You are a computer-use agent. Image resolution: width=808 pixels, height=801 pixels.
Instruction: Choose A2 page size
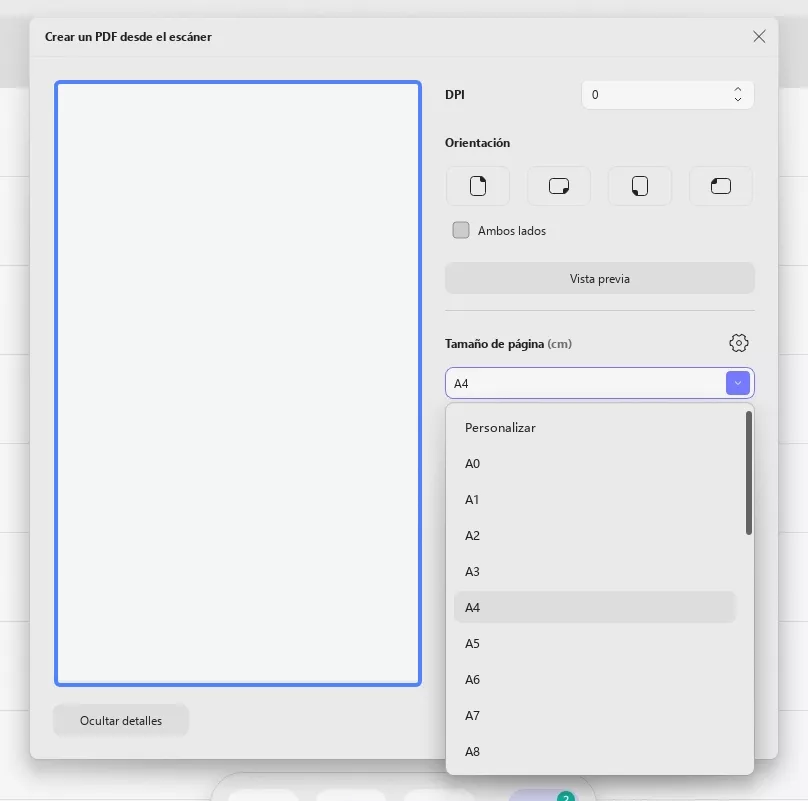point(595,536)
